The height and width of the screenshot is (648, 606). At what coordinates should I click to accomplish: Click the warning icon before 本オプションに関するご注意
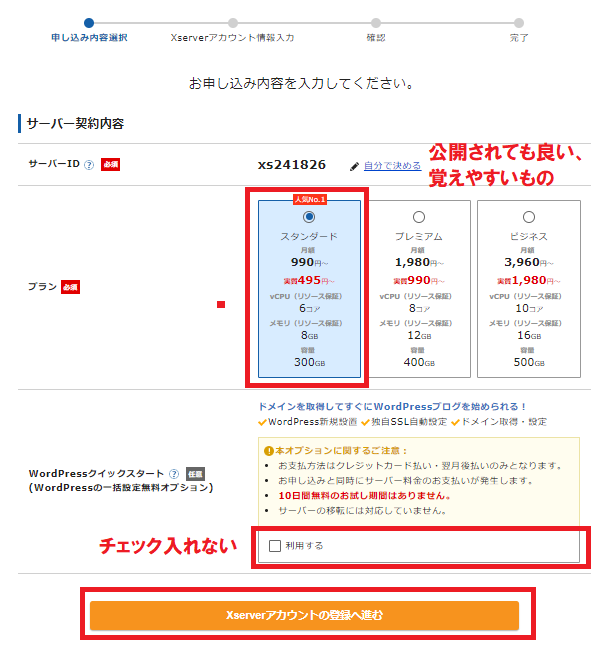(x=269, y=450)
